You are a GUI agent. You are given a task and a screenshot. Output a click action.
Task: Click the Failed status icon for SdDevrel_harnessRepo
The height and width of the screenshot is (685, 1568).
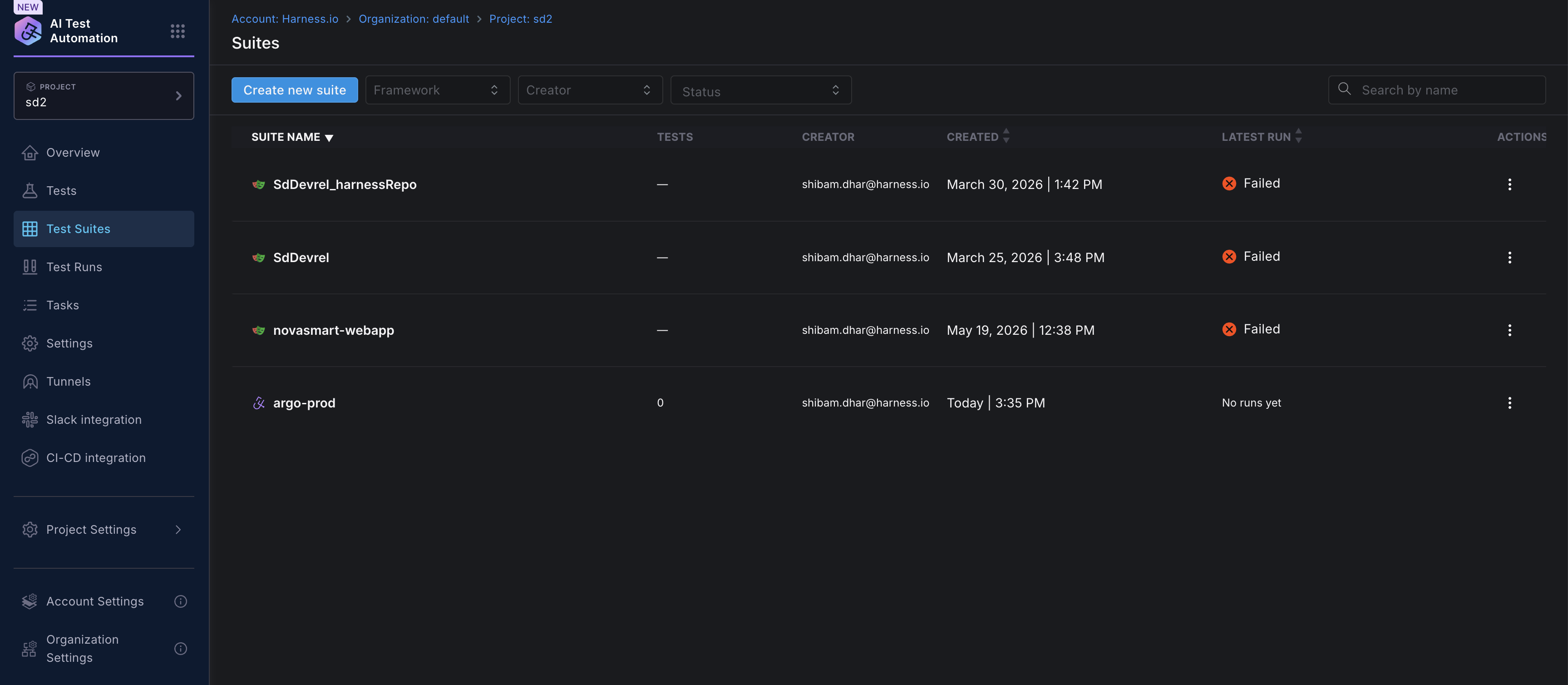coord(1229,183)
